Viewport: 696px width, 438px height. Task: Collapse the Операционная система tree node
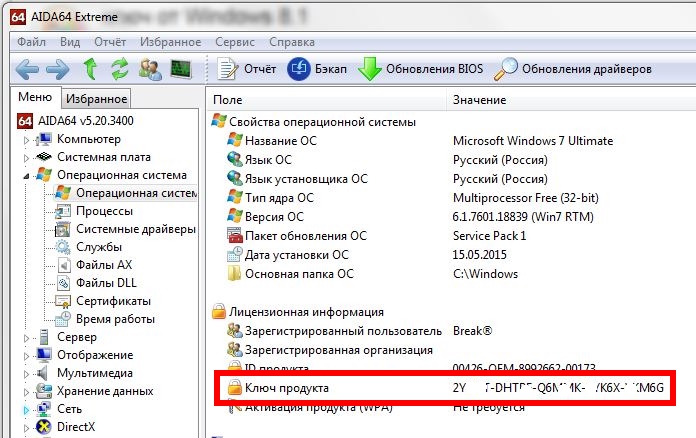[x=26, y=175]
